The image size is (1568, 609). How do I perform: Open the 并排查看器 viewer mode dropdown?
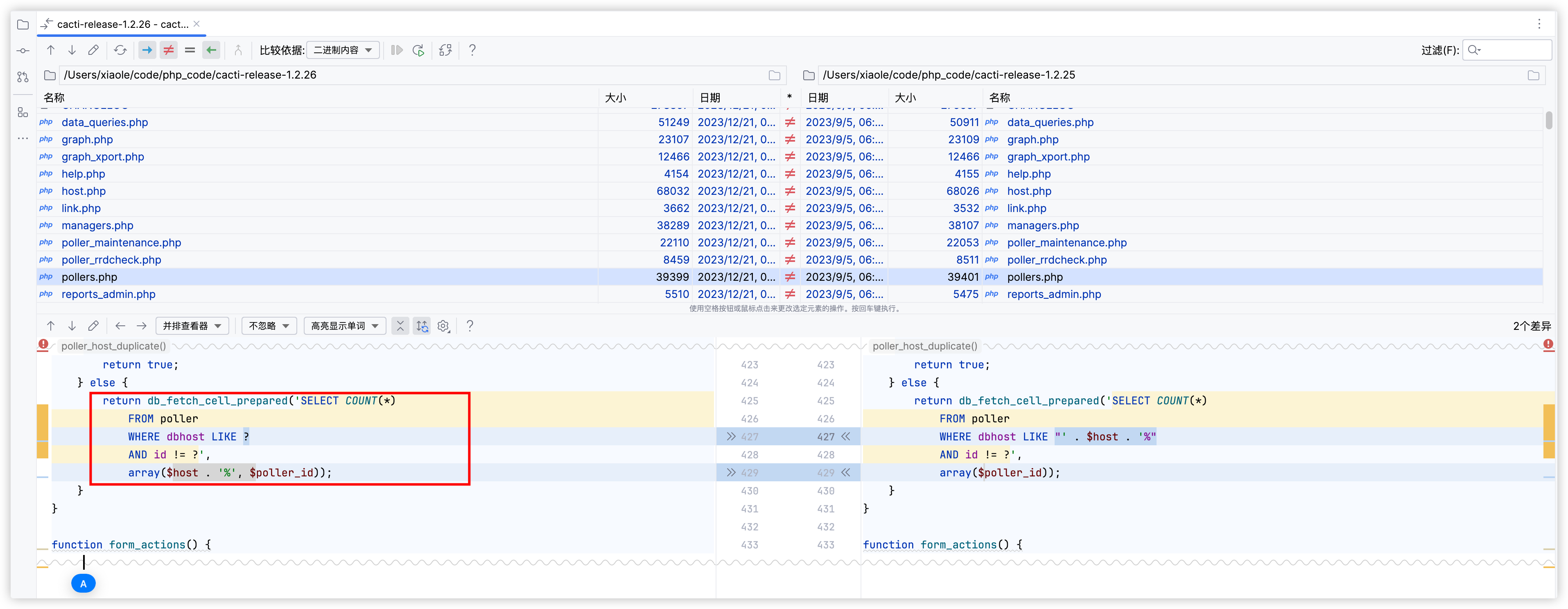(x=192, y=326)
